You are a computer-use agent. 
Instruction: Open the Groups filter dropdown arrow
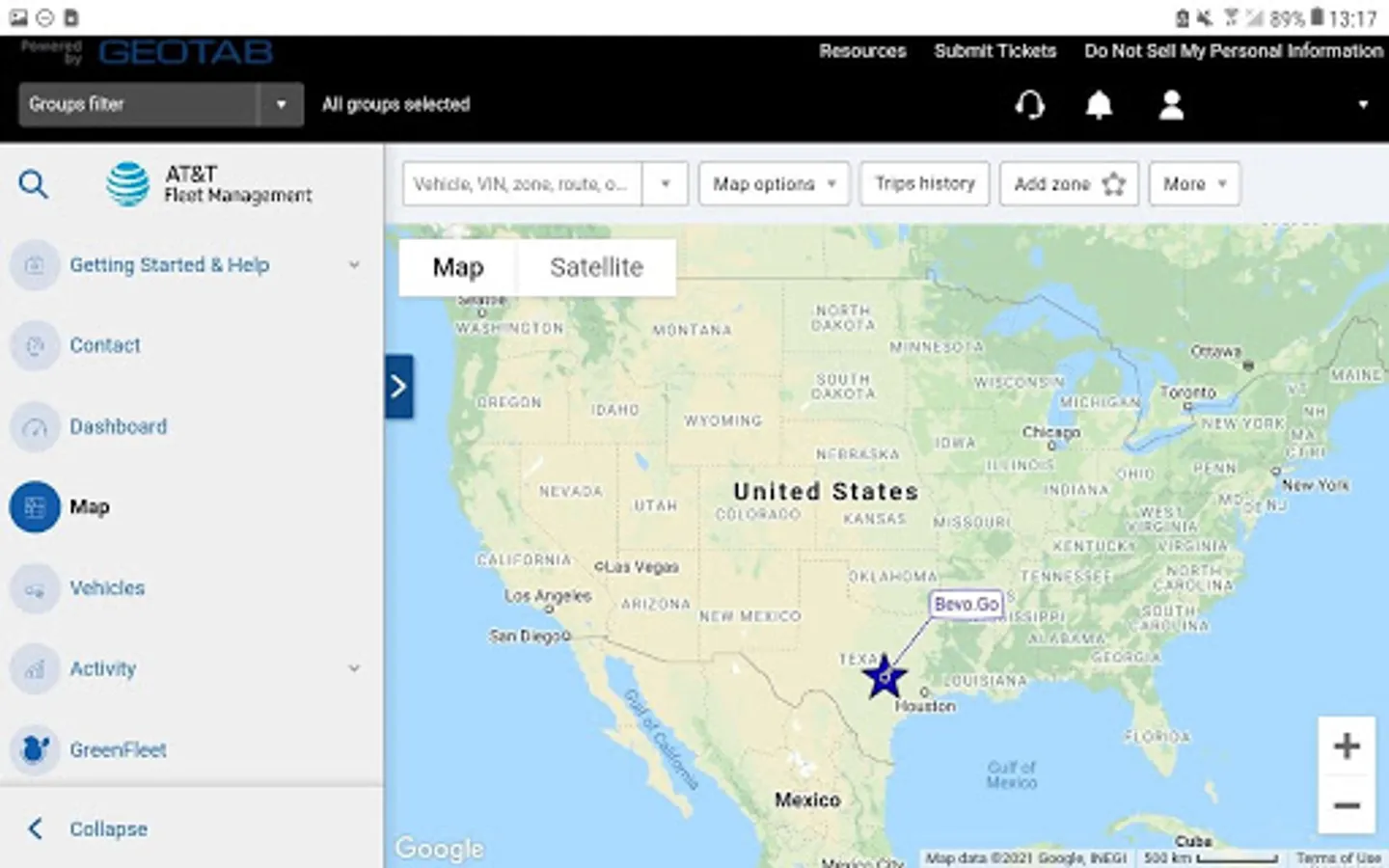pyautogui.click(x=281, y=104)
